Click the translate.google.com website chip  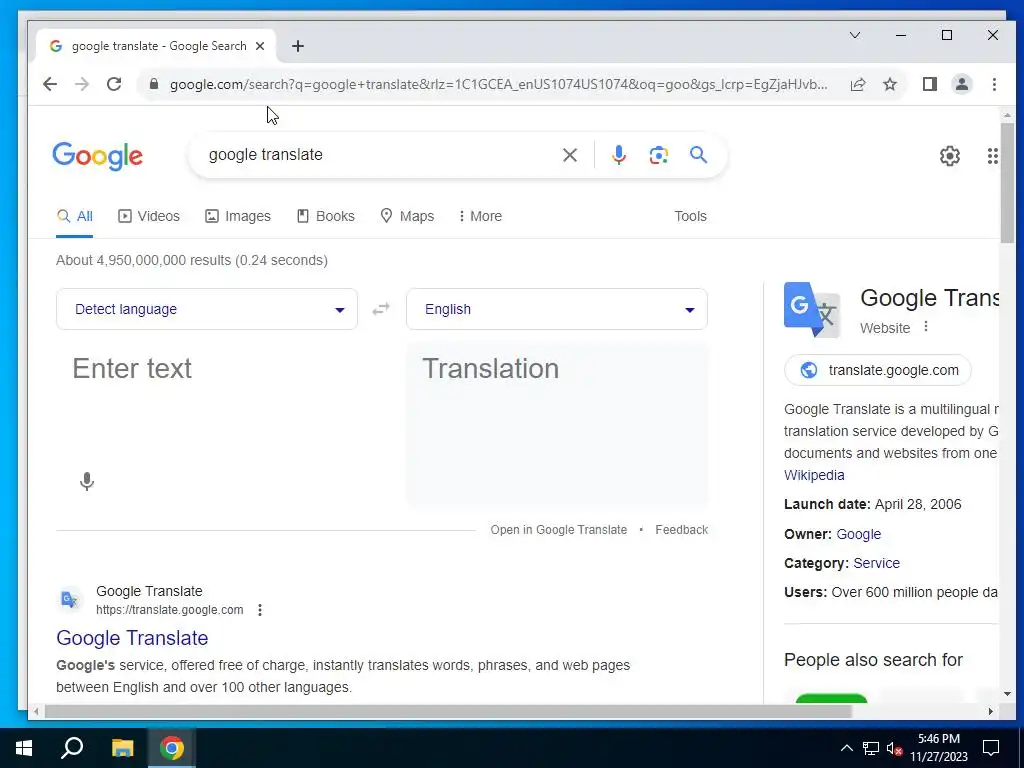click(878, 370)
